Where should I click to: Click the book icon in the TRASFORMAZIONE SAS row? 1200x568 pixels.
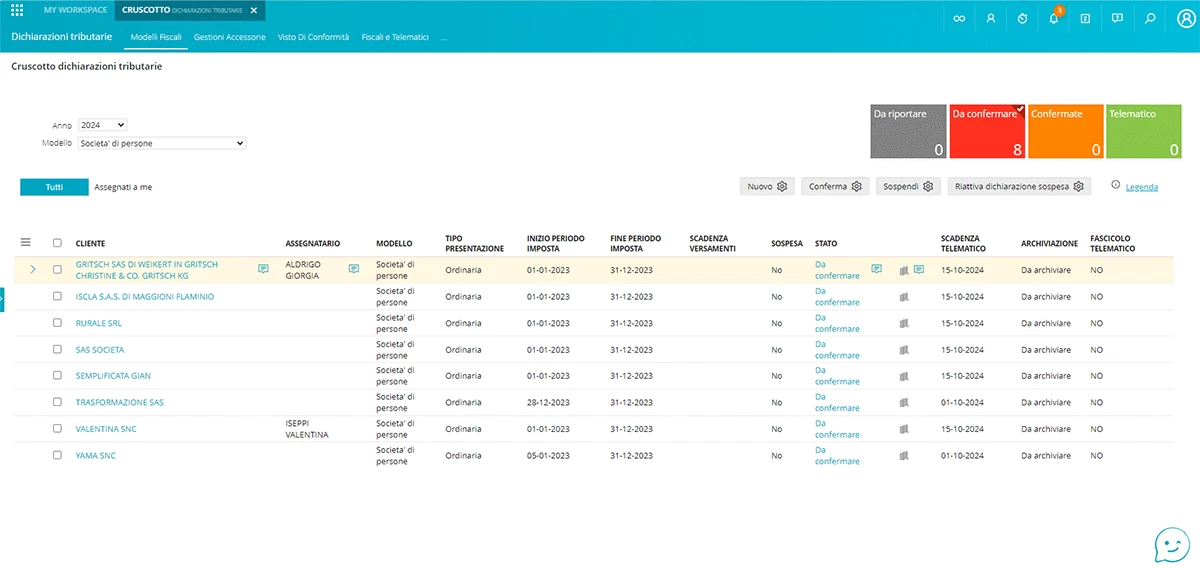(904, 402)
